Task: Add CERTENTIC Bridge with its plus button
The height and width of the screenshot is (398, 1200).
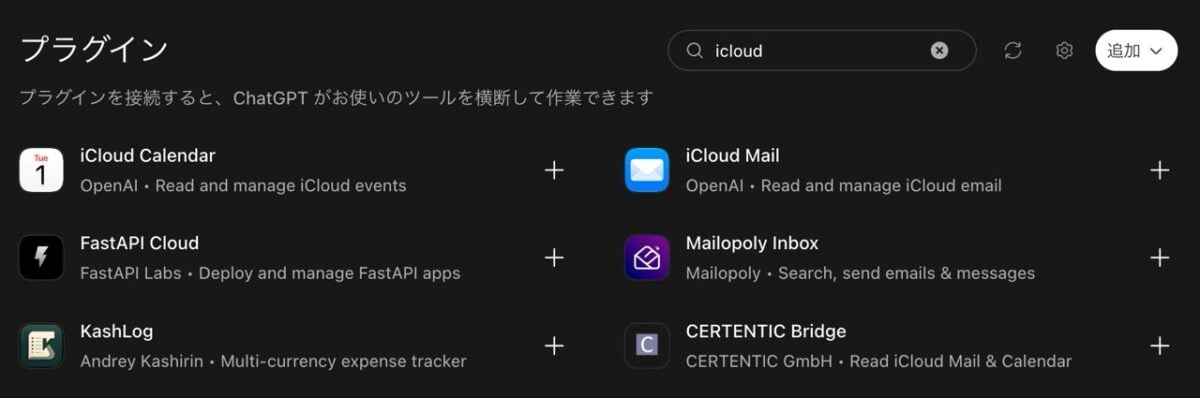Action: 1160,346
